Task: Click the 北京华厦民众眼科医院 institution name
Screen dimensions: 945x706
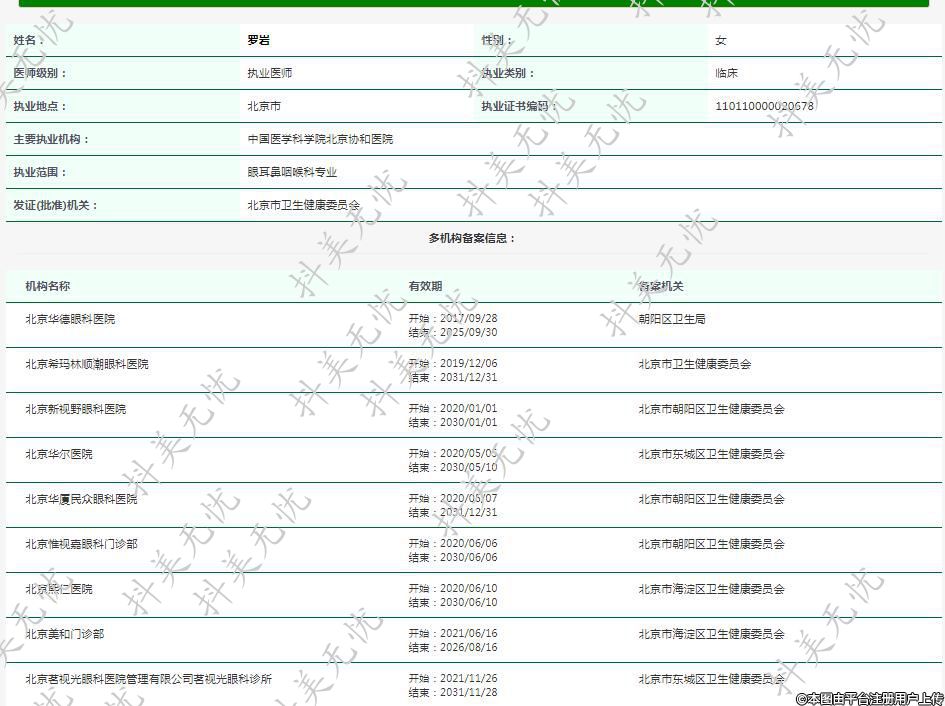Action: (x=81, y=499)
